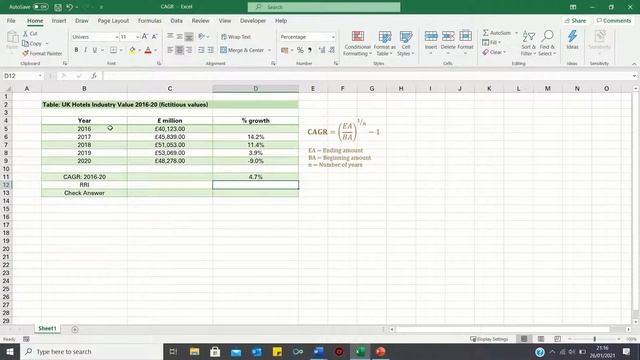Click Align Right icon
This screenshot has width=640, height=360.
(x=189, y=50)
